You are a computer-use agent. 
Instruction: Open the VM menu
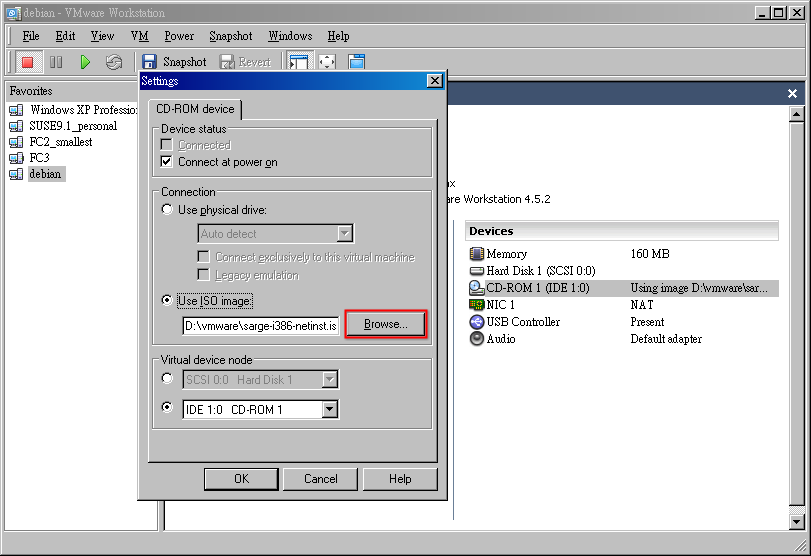[139, 36]
